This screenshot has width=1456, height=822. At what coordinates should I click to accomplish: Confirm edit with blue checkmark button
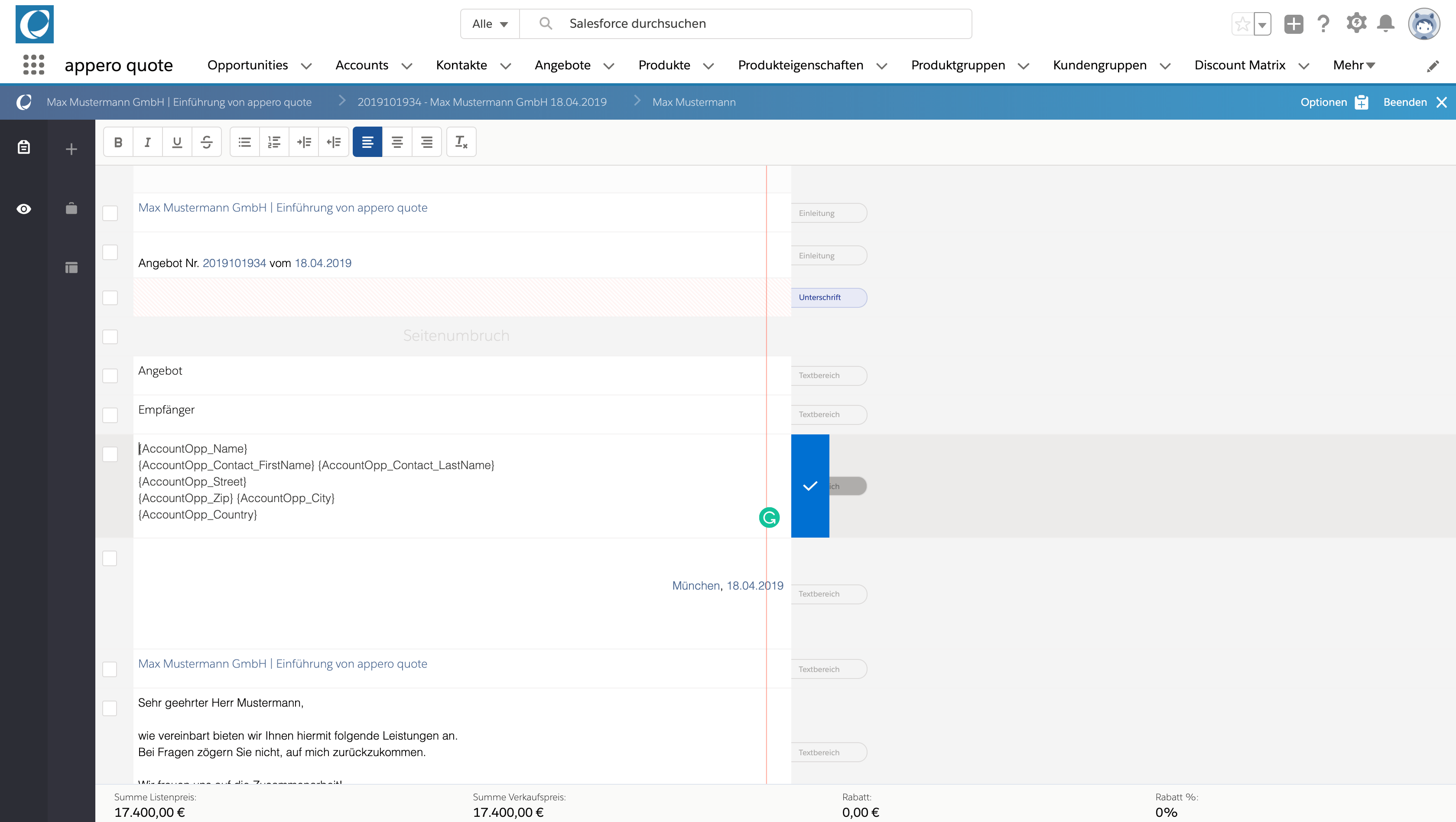point(810,486)
